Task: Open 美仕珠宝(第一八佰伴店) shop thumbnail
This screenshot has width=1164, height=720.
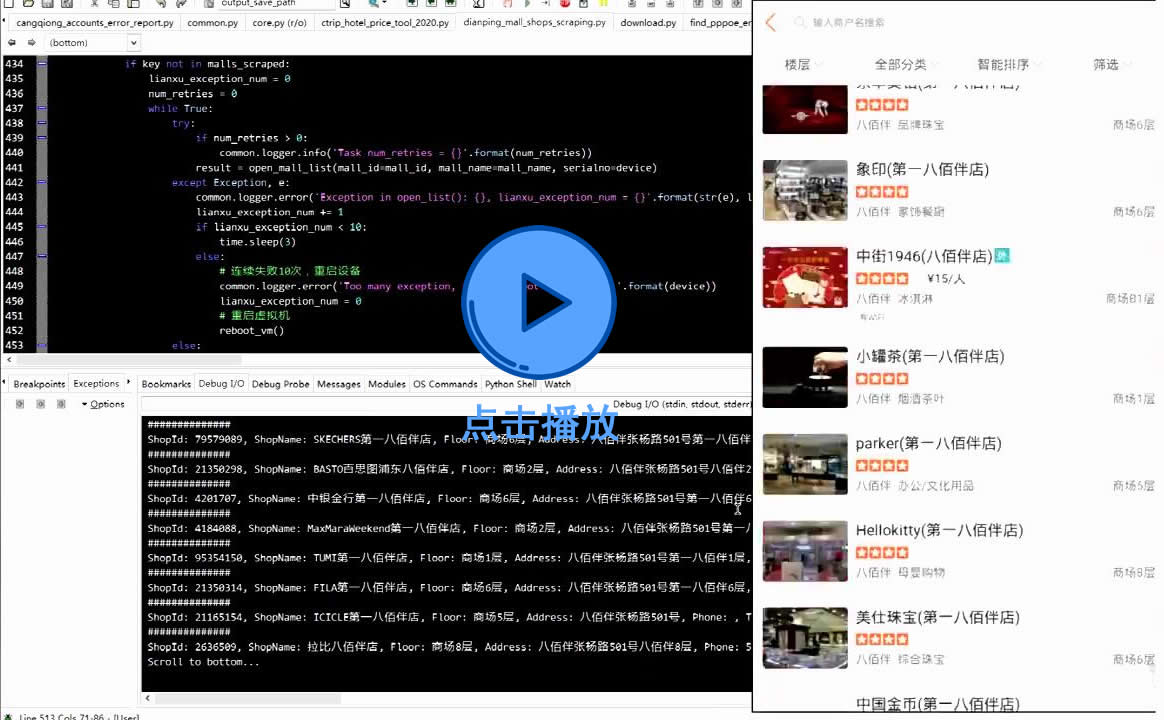Action: click(x=805, y=638)
